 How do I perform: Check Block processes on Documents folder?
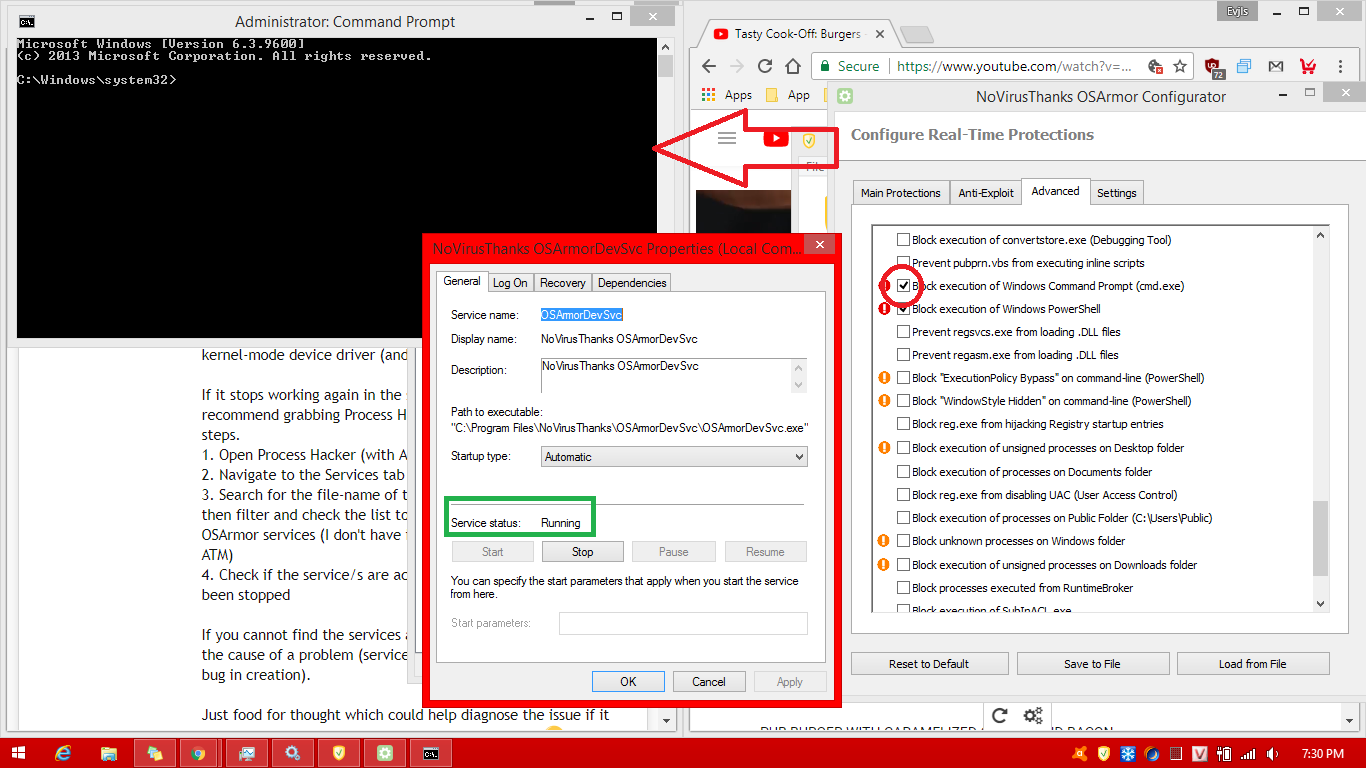click(904, 472)
